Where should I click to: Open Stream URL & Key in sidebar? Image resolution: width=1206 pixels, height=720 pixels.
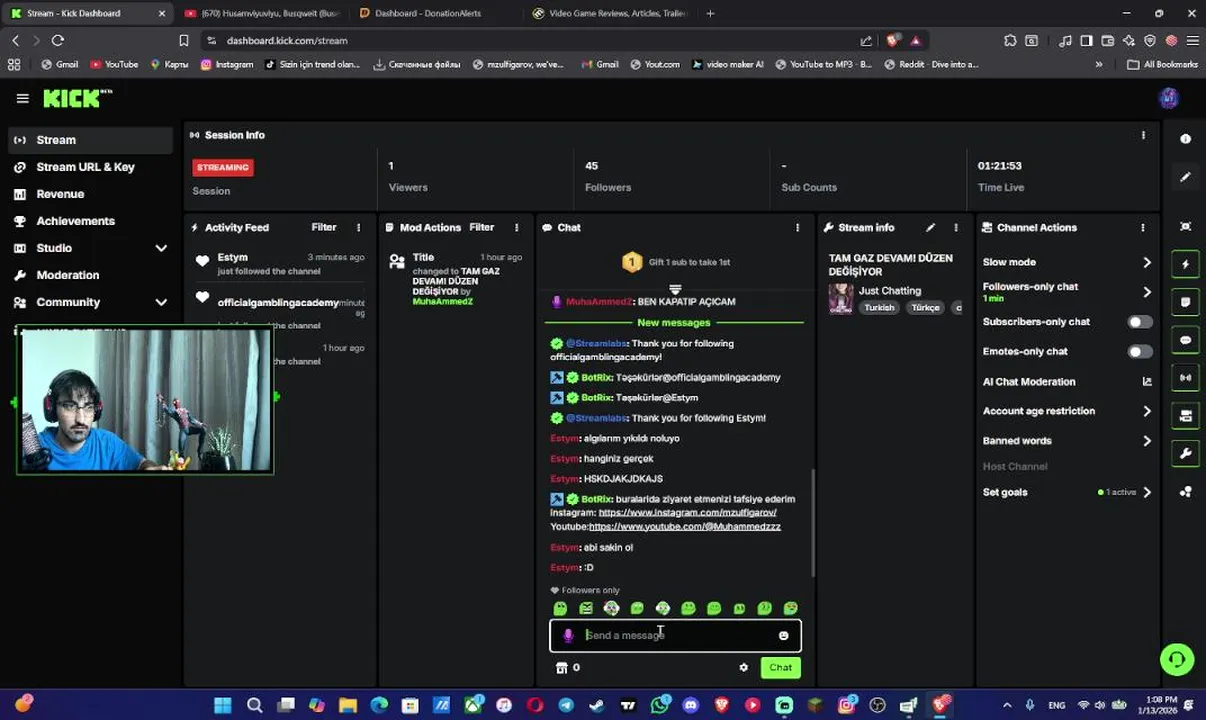click(x=90, y=167)
